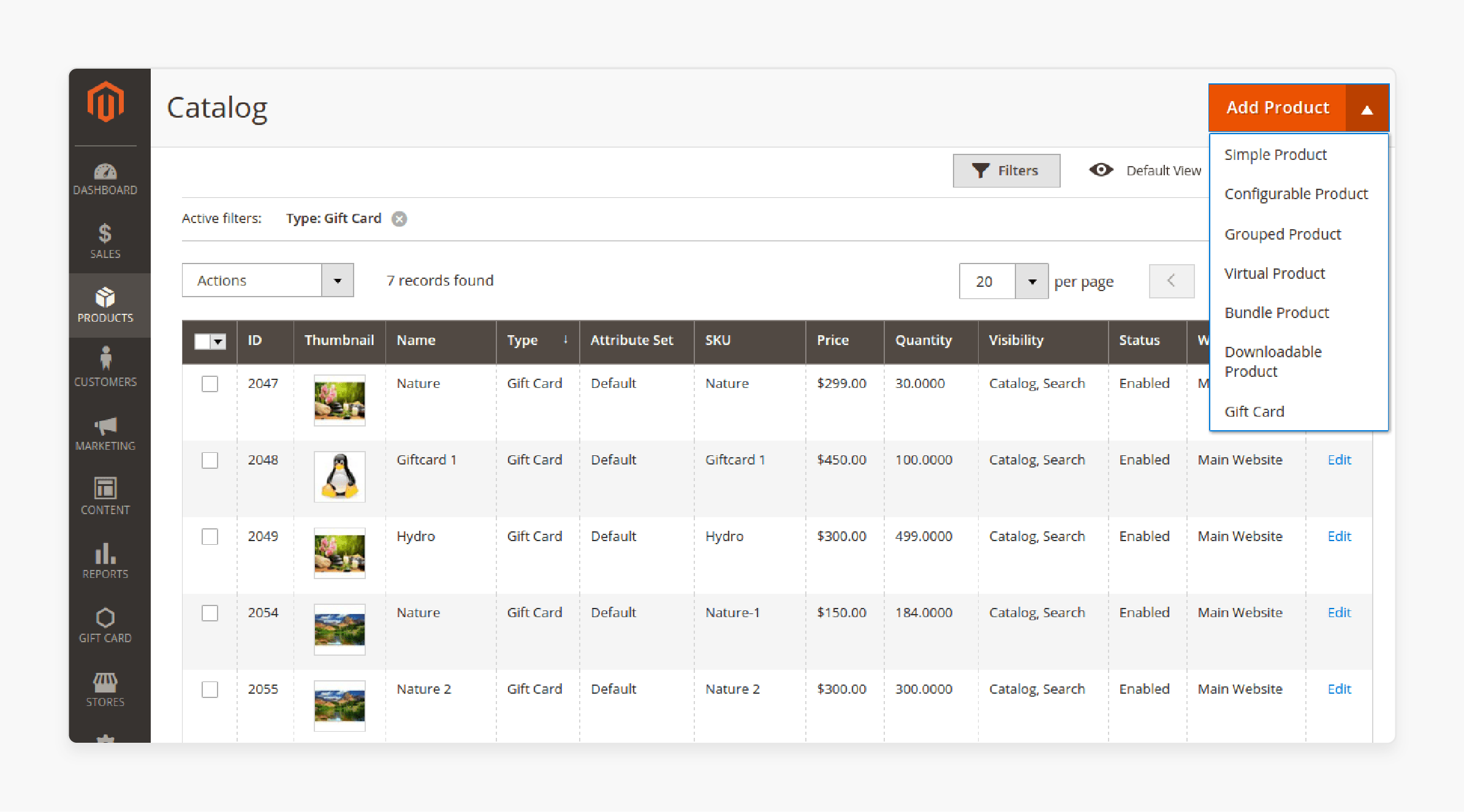Choose Downloadable Product from menu

1273,362
